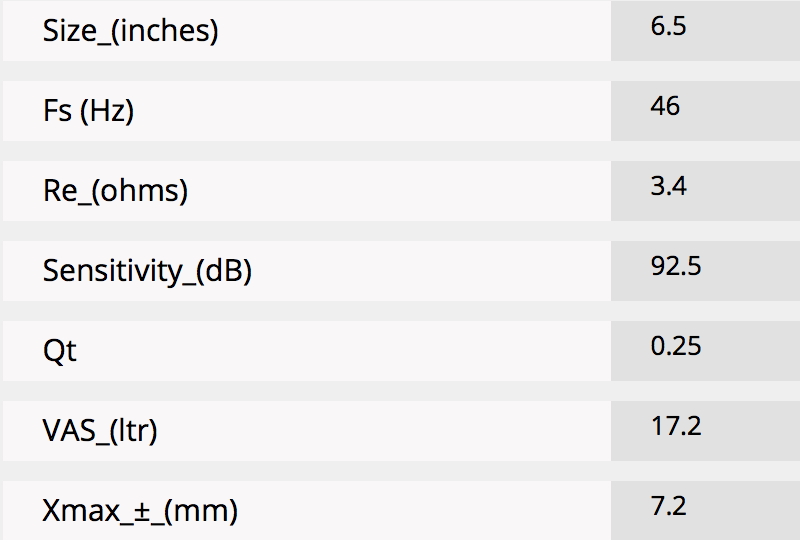This screenshot has width=800, height=540.
Task: Click the Re_(ohms) label
Action: [x=115, y=191]
